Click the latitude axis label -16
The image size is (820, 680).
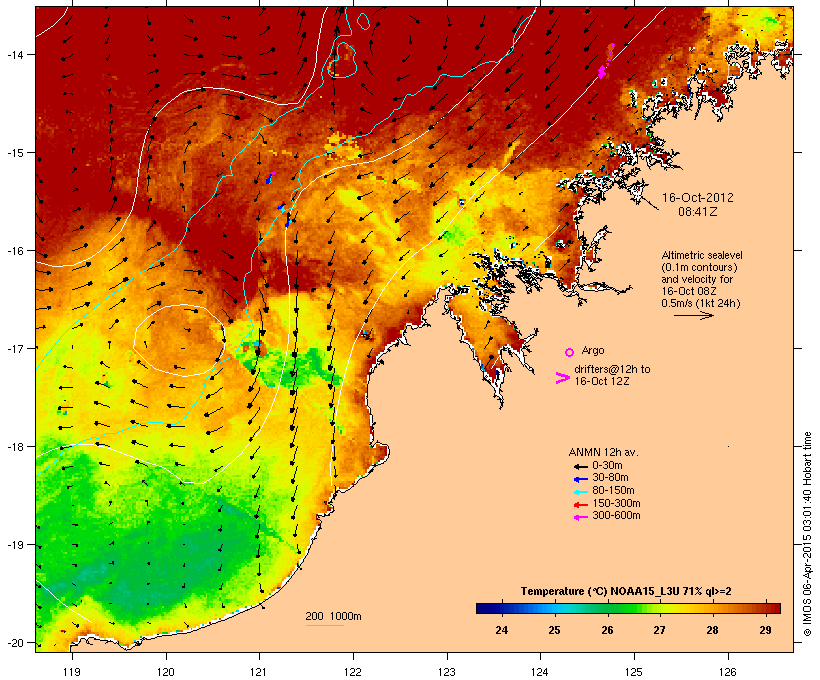[x=15, y=251]
